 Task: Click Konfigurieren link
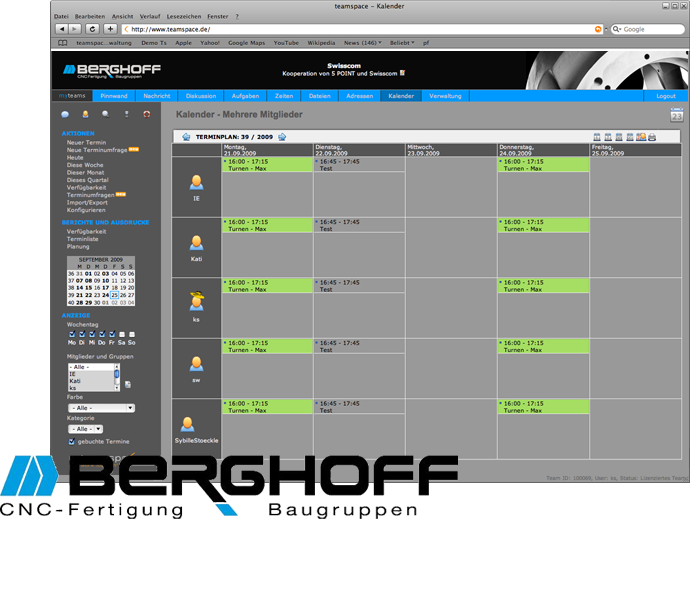(x=86, y=210)
